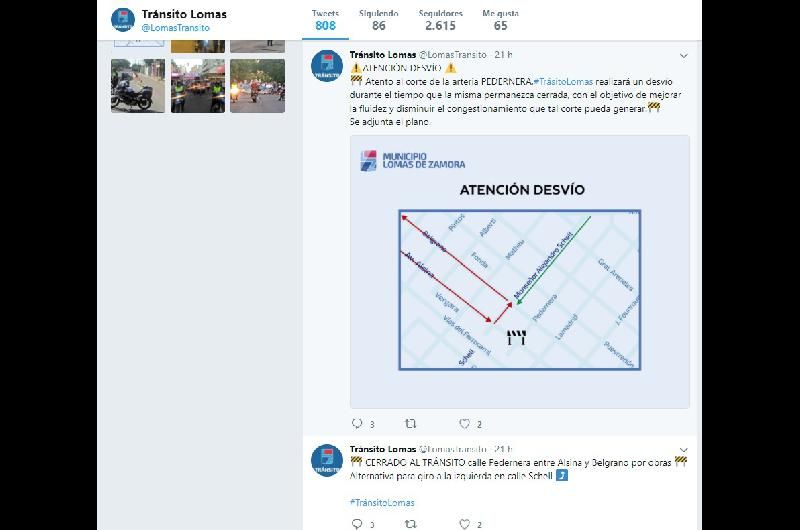This screenshot has width=800, height=530.
Task: Expand options menu for CERRADO AL TRÁNSITO tweet
Action: click(x=683, y=449)
